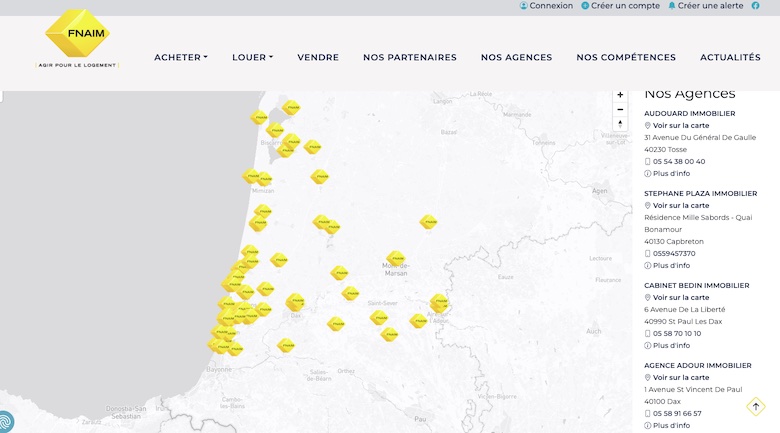Viewport: 780px width, 433px height.
Task: Click the FNAIM logo
Action: pos(78,38)
